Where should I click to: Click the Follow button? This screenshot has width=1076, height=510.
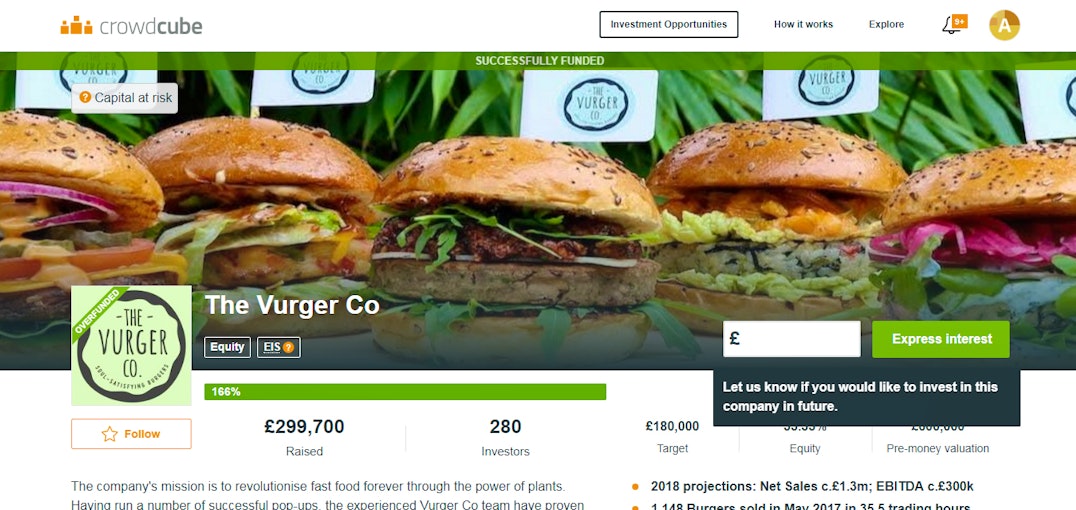131,434
